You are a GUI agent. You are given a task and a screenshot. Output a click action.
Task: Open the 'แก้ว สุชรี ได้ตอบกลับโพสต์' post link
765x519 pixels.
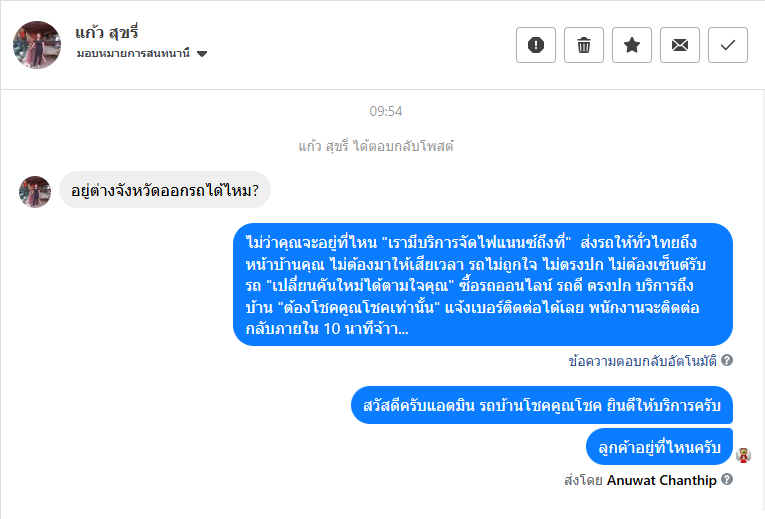click(x=376, y=146)
